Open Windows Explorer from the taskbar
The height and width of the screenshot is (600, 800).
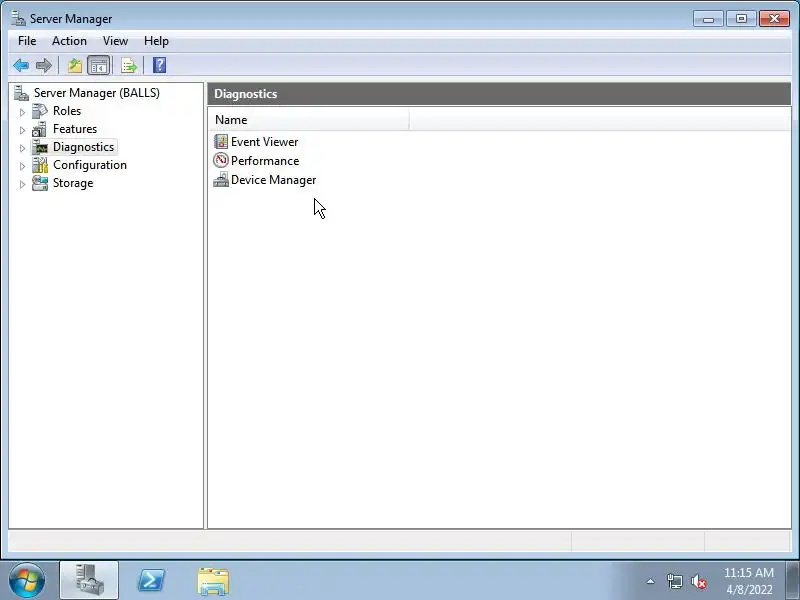pyautogui.click(x=213, y=581)
